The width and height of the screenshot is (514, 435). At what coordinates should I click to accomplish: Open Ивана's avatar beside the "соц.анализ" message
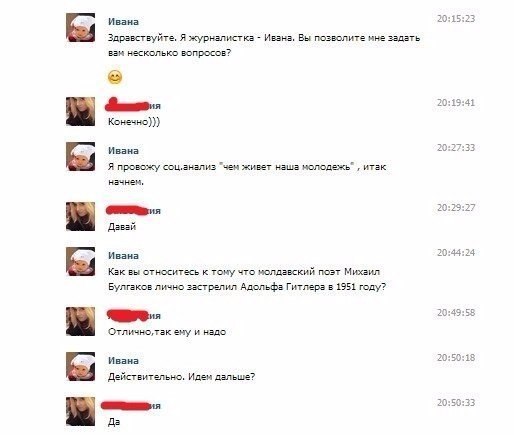point(80,157)
